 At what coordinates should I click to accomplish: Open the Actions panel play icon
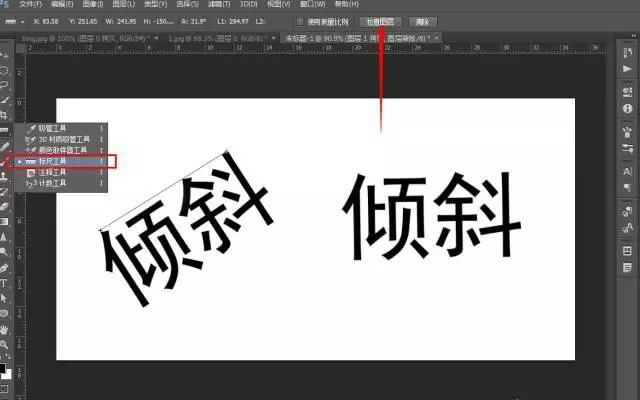click(x=627, y=69)
